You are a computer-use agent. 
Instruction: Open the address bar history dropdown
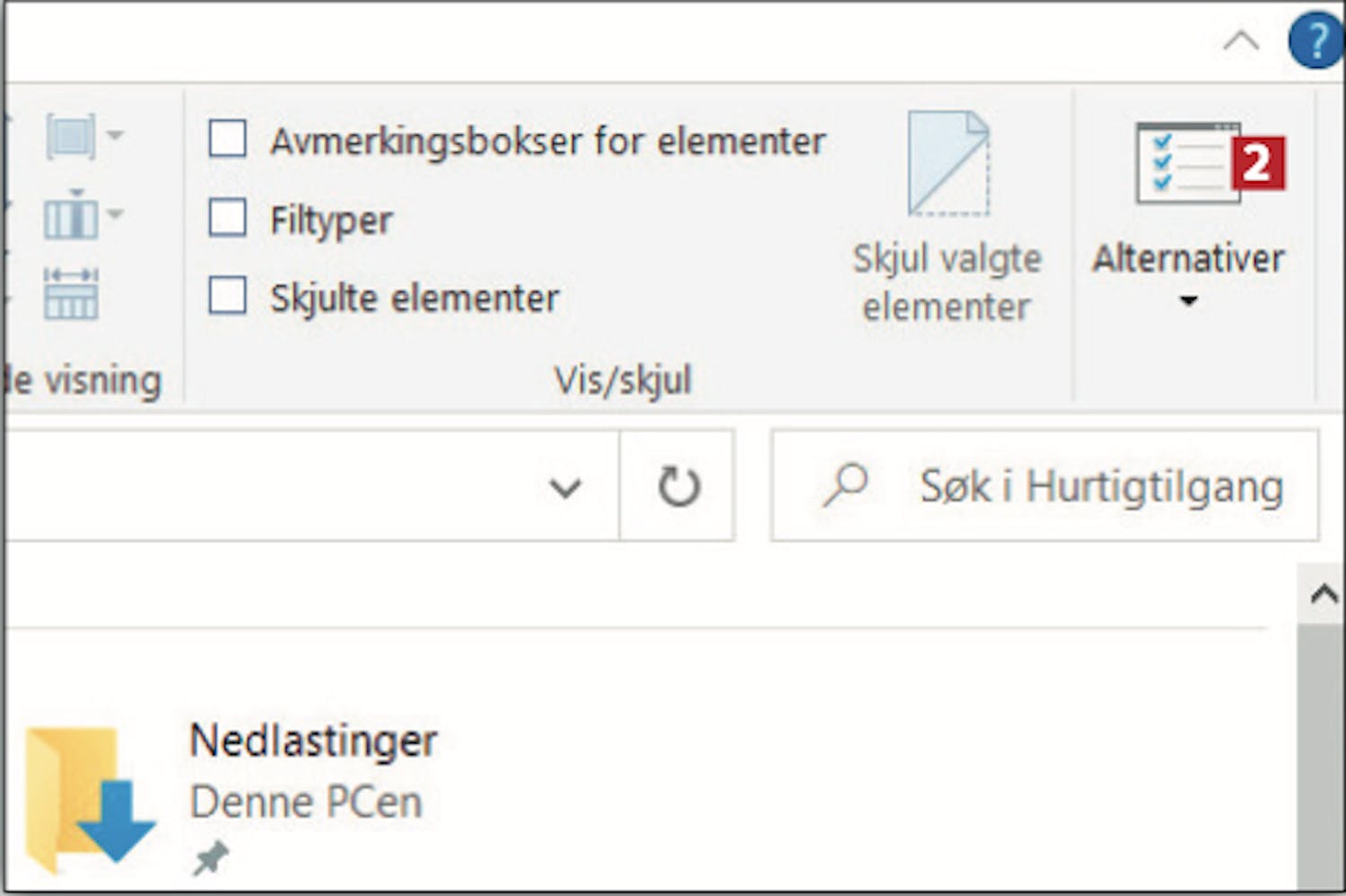pyautogui.click(x=565, y=488)
